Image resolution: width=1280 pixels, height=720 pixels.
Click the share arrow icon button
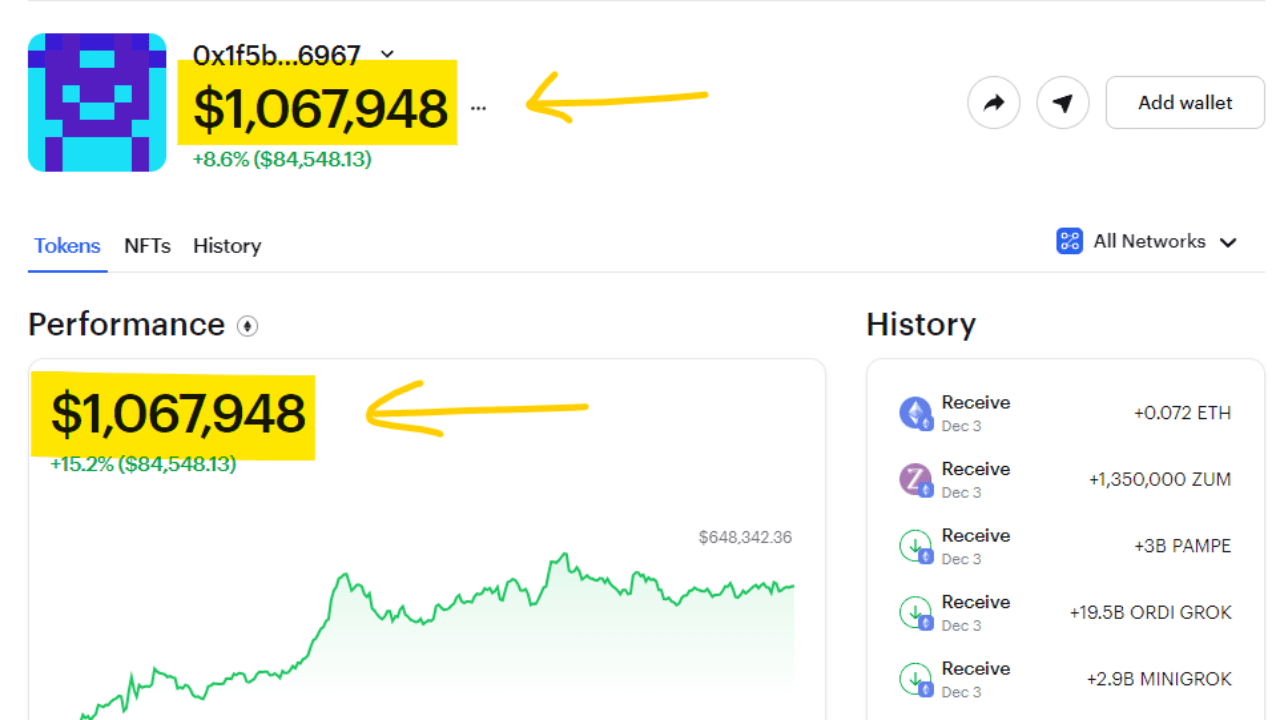pos(993,103)
